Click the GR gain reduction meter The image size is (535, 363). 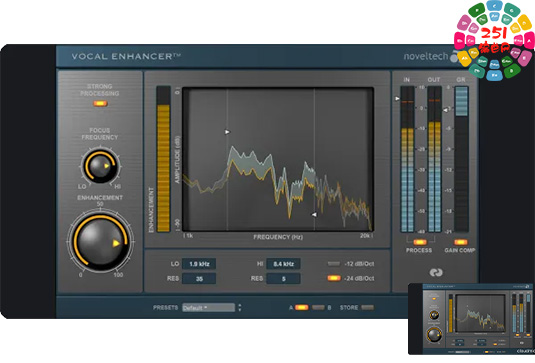[x=461, y=159]
